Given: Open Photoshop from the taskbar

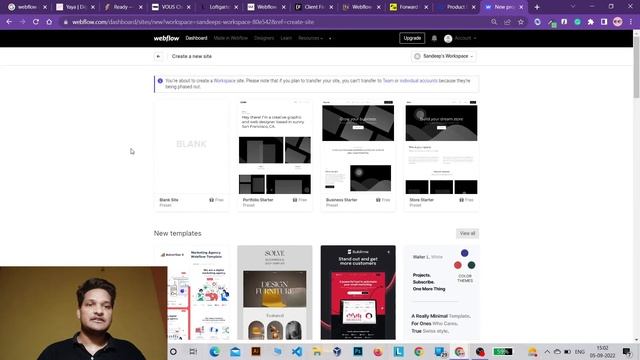Looking at the screenshot, I should [358, 351].
